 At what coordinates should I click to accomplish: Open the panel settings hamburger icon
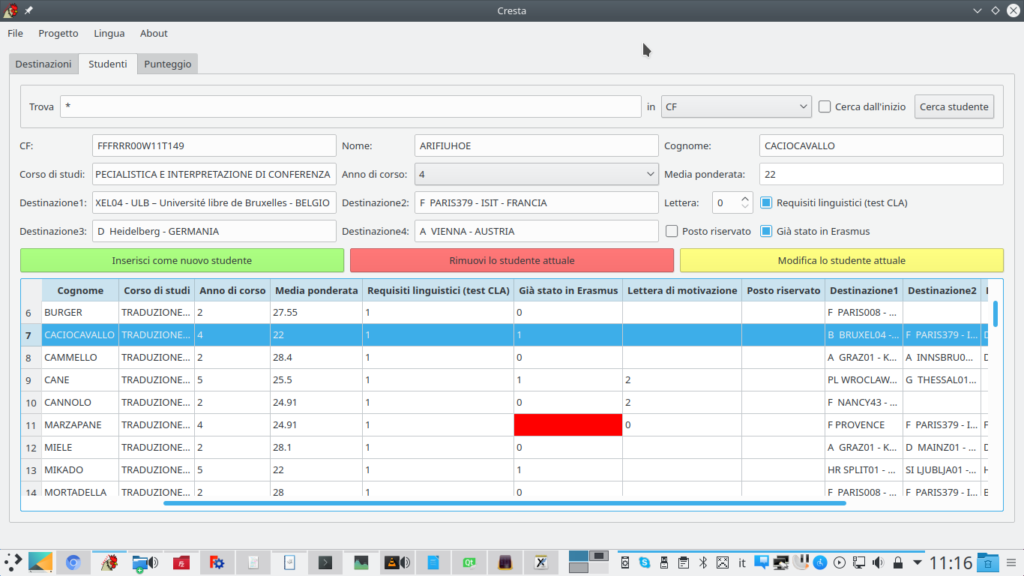(x=1012, y=563)
